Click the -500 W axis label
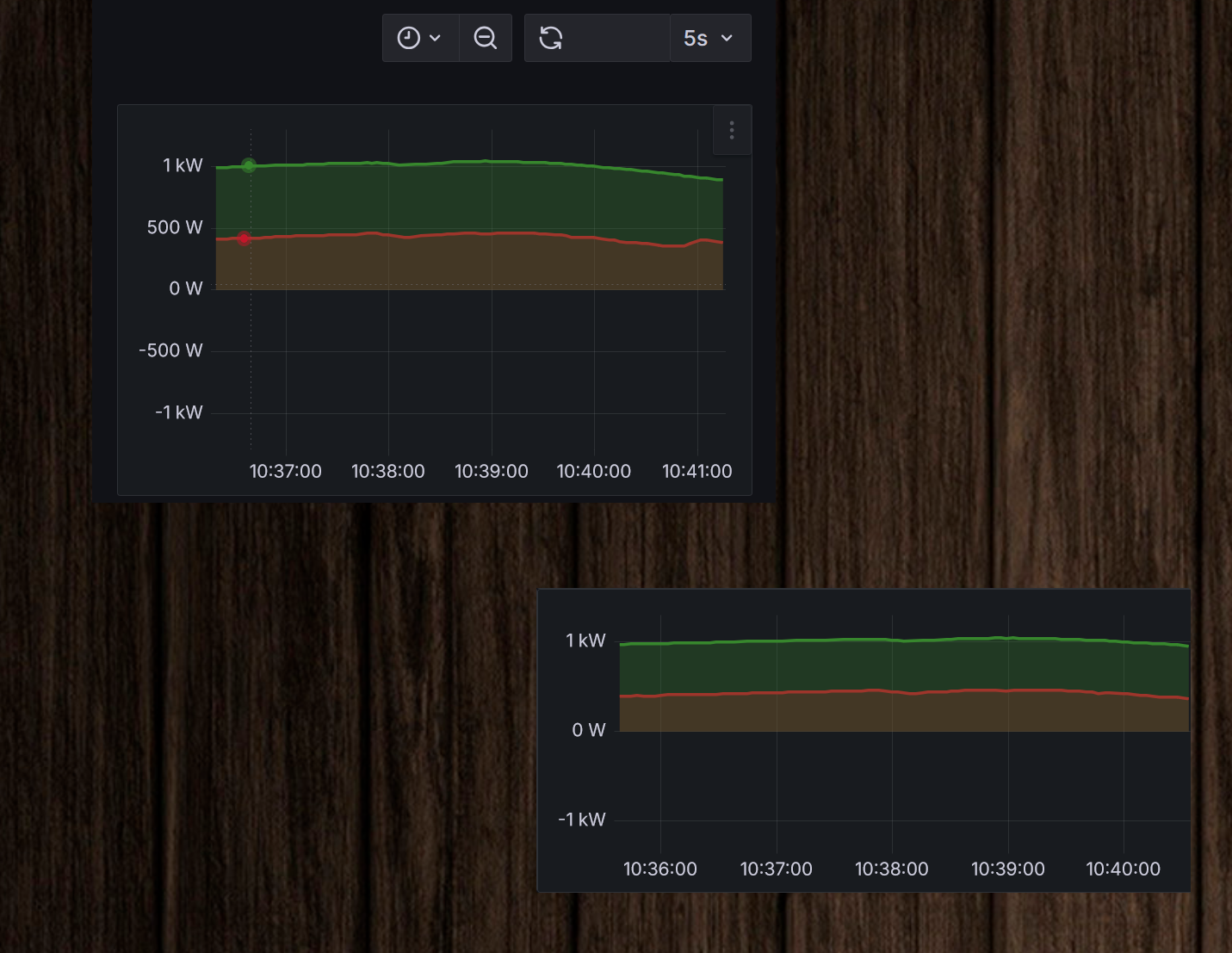This screenshot has width=1232, height=953. pos(170,350)
